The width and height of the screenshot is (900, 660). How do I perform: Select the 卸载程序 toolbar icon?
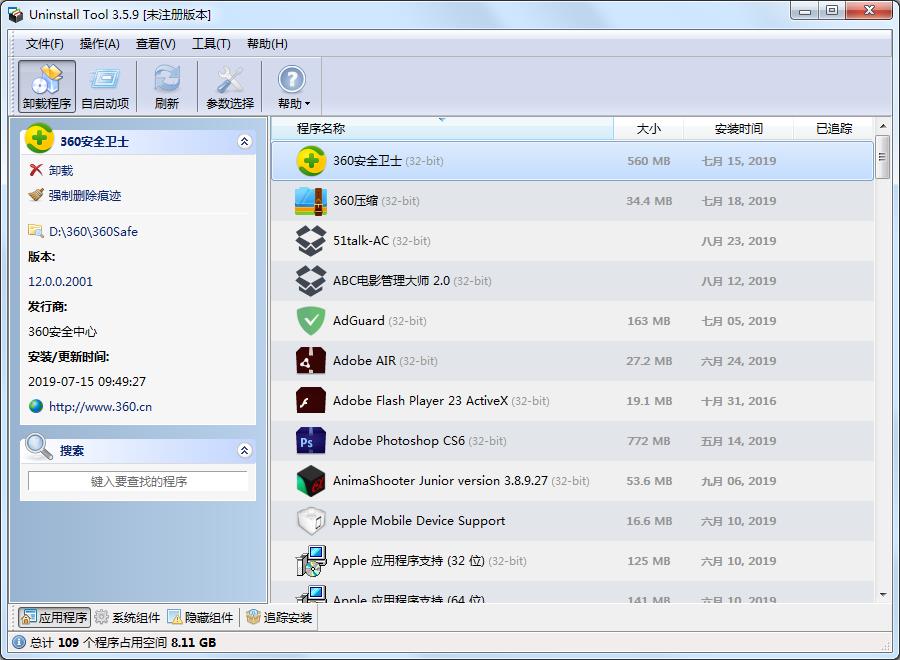pyautogui.click(x=46, y=78)
